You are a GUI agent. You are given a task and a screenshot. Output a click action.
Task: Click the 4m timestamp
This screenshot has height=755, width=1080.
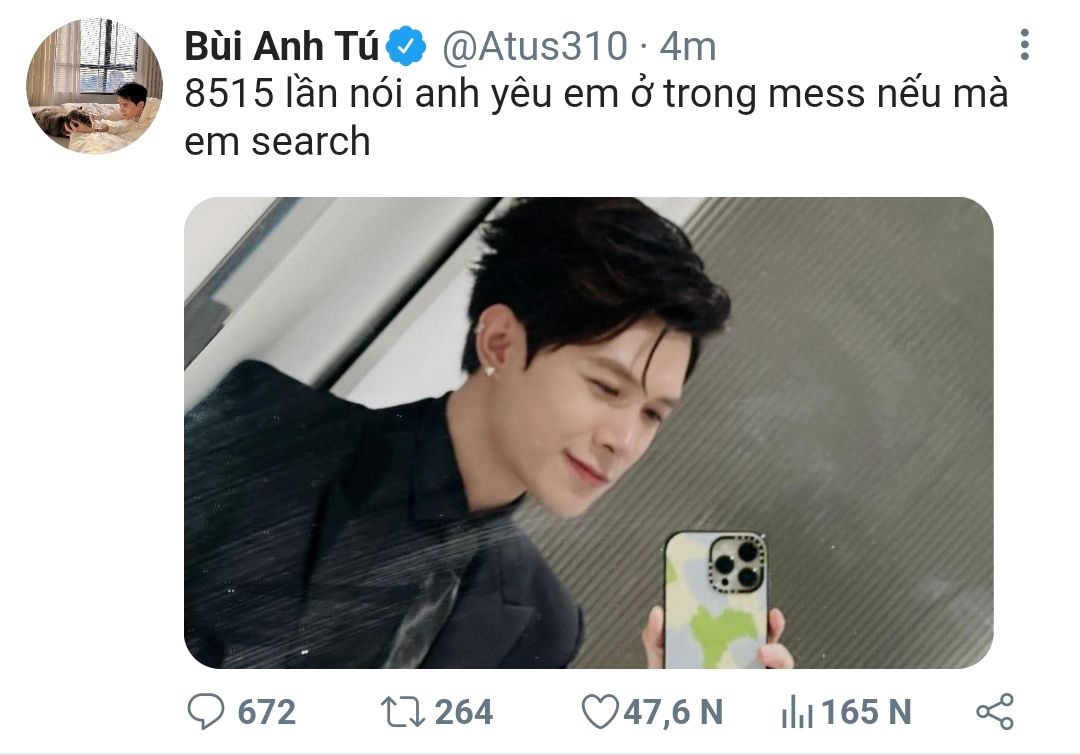coord(687,46)
